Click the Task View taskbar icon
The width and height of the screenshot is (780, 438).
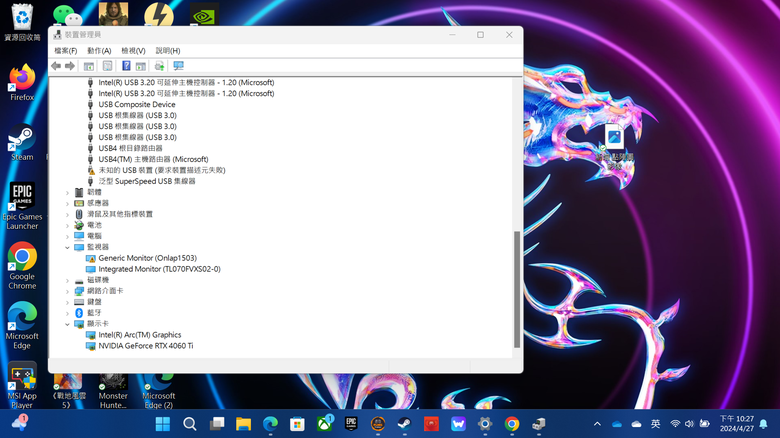tap(216, 424)
